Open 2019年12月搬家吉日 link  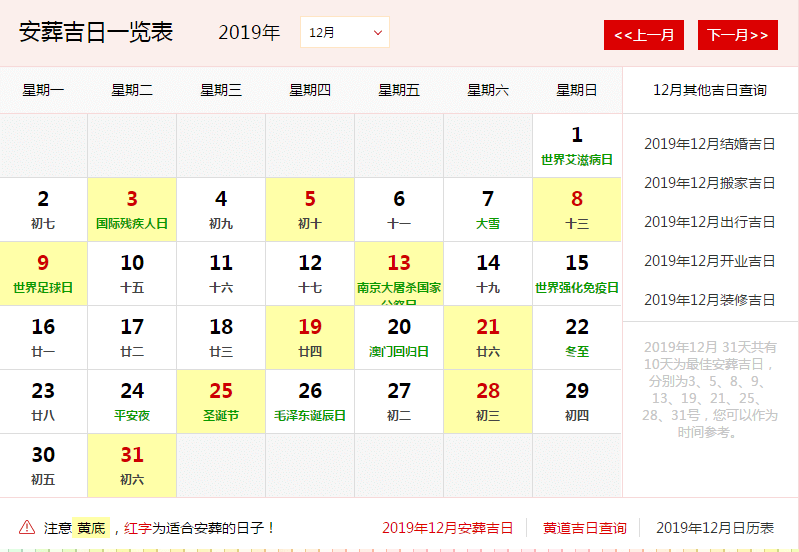(709, 183)
